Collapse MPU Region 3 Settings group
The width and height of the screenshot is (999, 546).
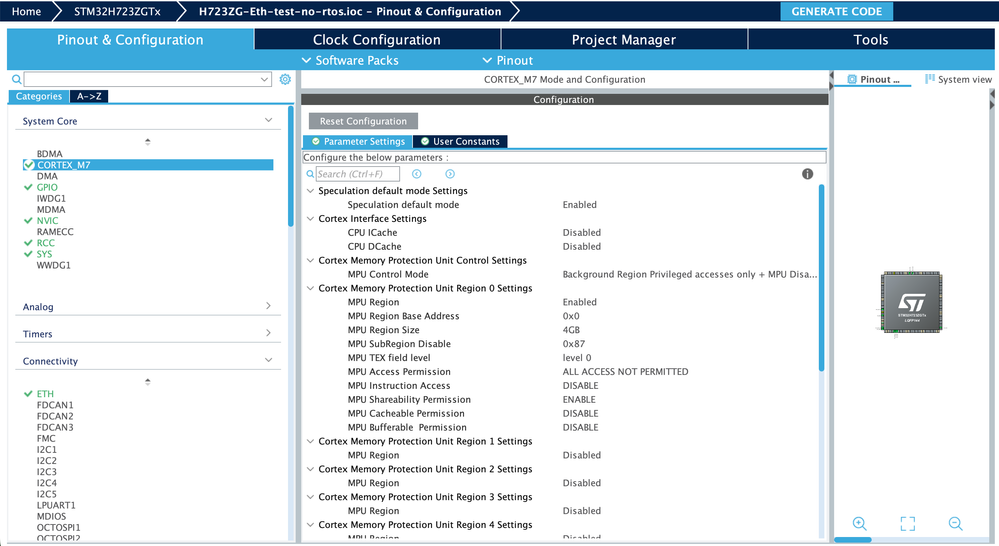310,497
